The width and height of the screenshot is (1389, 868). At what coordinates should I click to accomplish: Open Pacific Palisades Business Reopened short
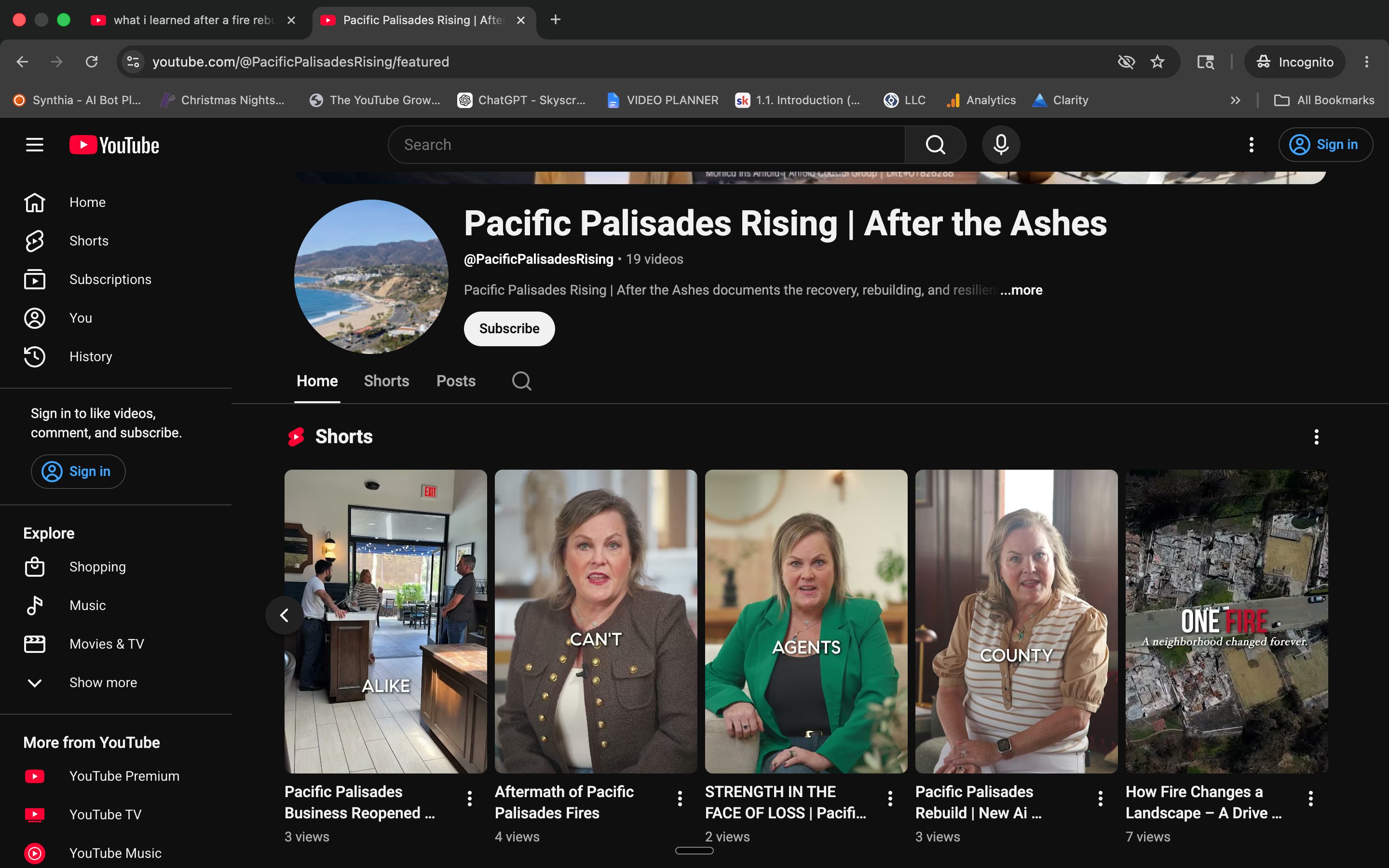point(386,622)
